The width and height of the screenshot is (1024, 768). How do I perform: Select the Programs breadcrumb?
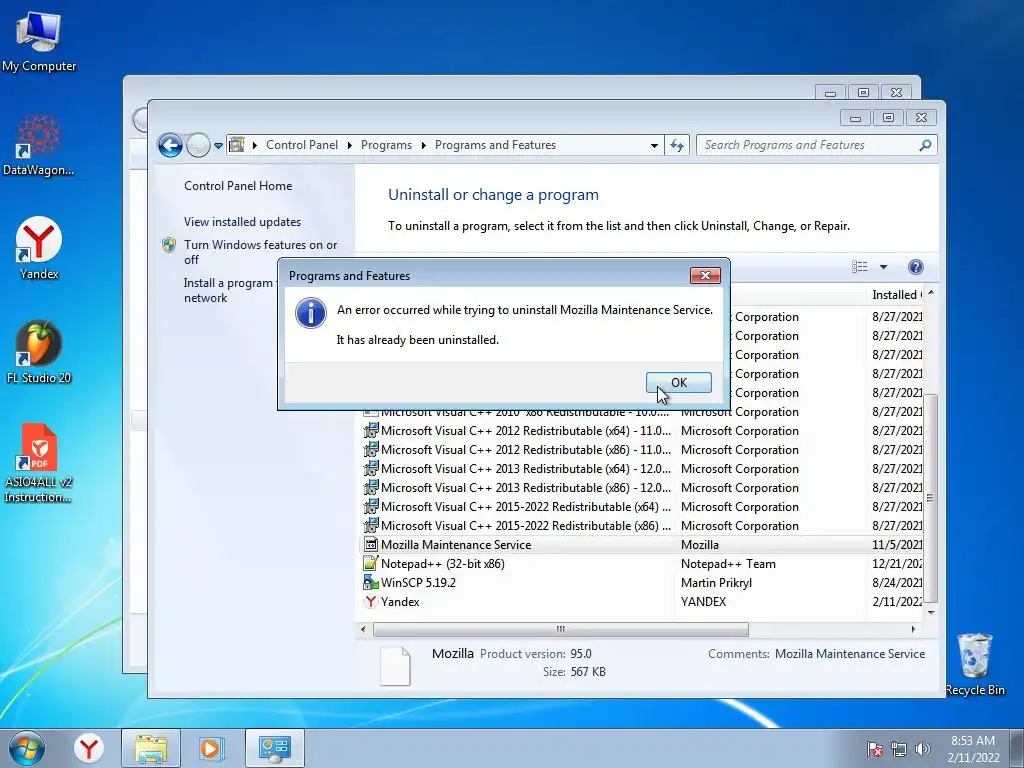tap(386, 145)
